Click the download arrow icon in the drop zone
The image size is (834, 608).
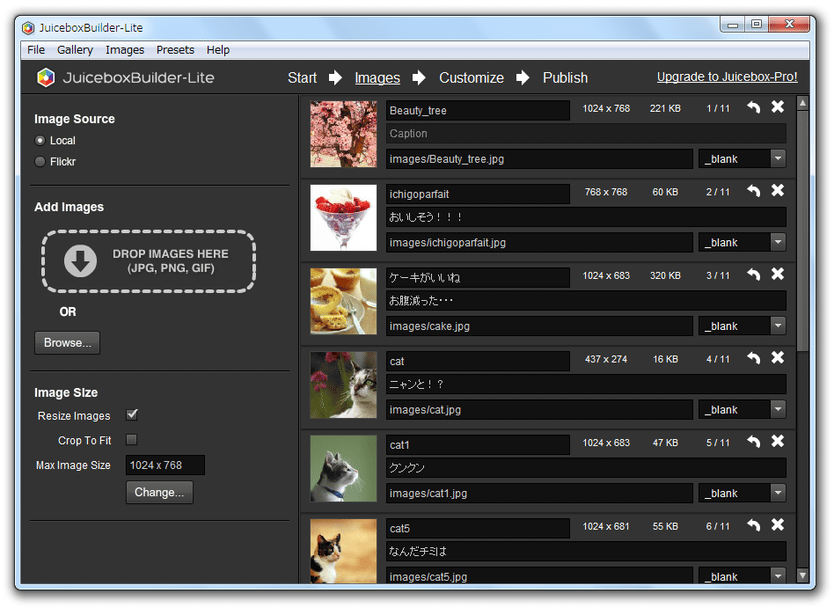tap(80, 261)
